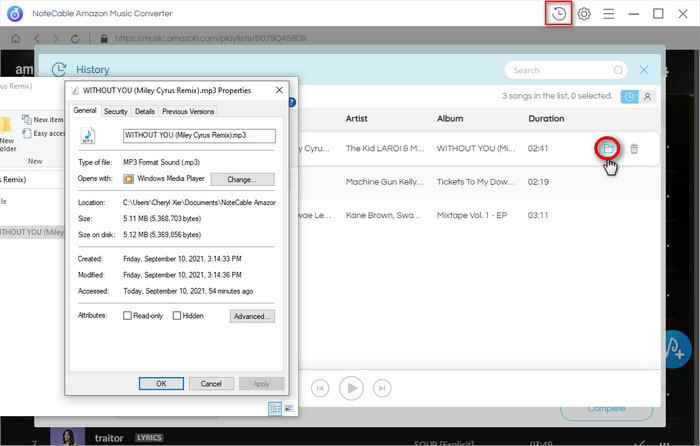
Task: Click the Change... button
Action: (242, 179)
